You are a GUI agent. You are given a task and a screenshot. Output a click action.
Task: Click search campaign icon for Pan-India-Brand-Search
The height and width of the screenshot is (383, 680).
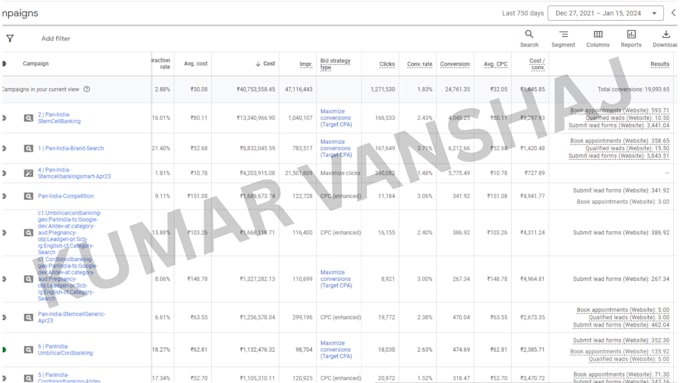tap(28, 148)
